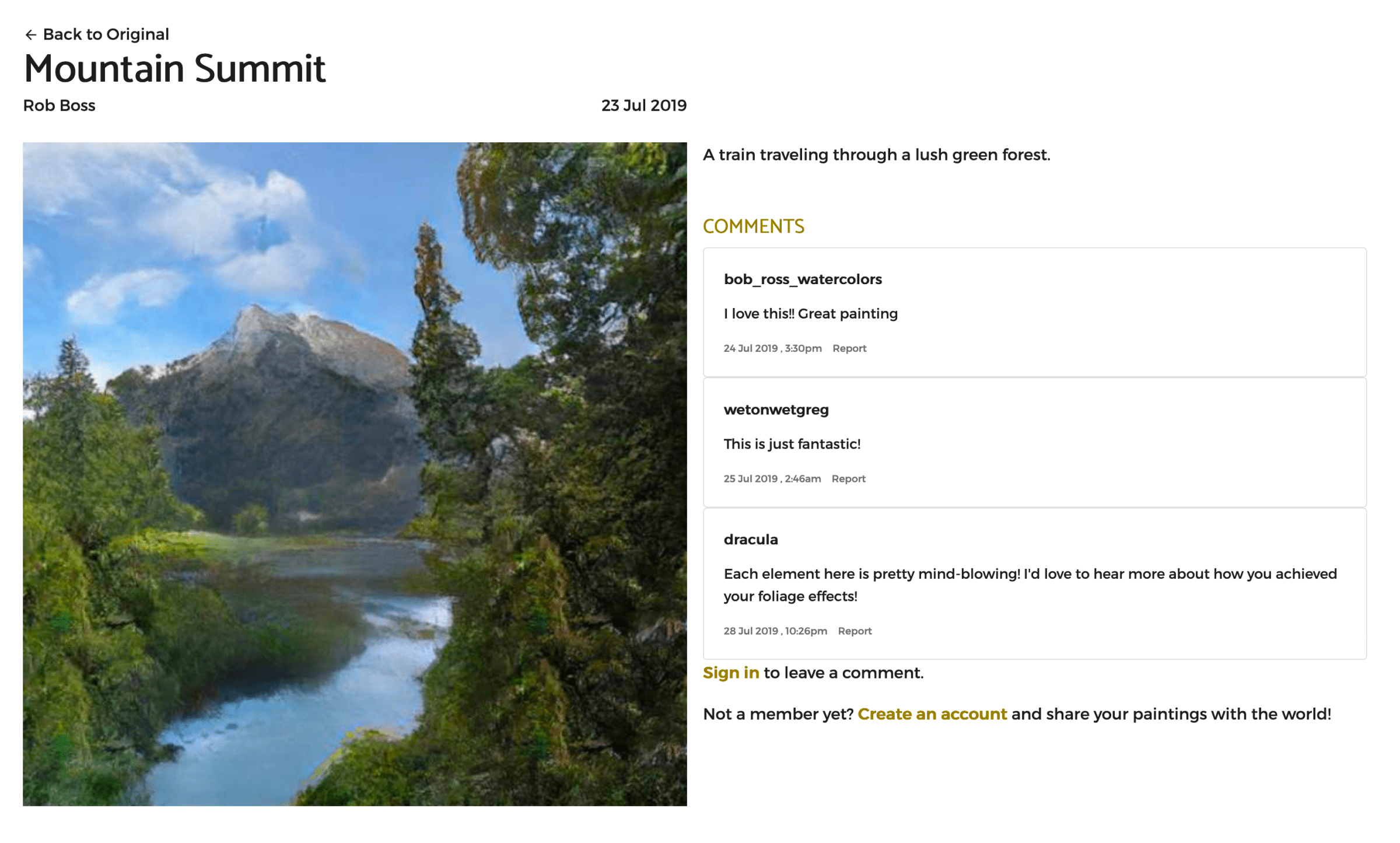The width and height of the screenshot is (1400, 843).
Task: Go back via Back to Original link
Action: tap(106, 34)
